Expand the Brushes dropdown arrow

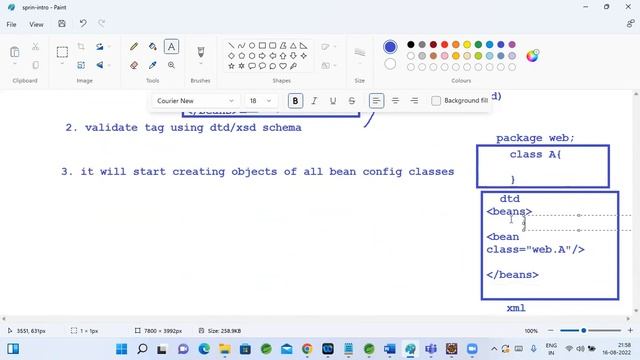pyautogui.click(x=200, y=64)
